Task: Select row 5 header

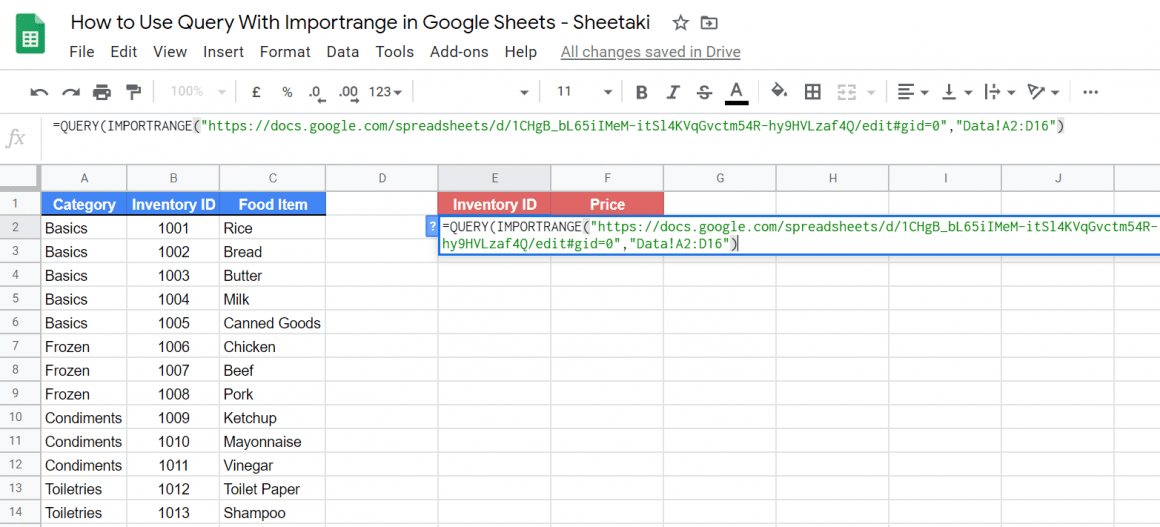Action: 20,299
